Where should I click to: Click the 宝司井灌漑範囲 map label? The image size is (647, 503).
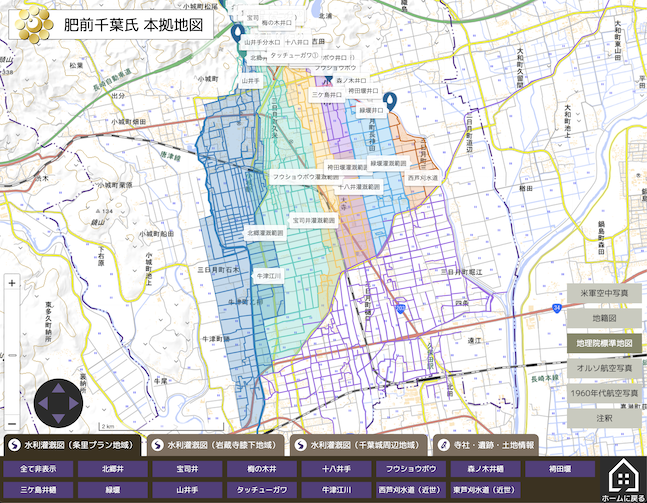pyautogui.click(x=313, y=219)
